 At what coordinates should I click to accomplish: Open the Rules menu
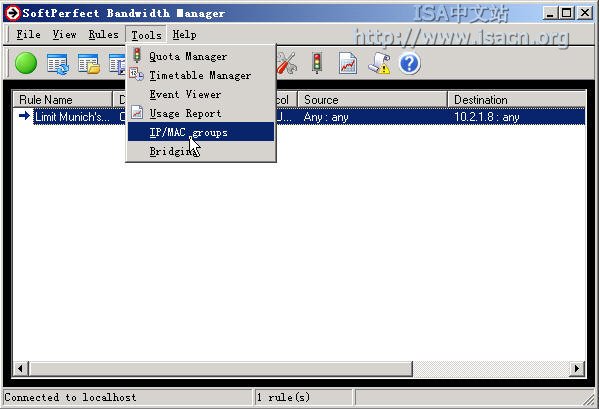click(104, 35)
